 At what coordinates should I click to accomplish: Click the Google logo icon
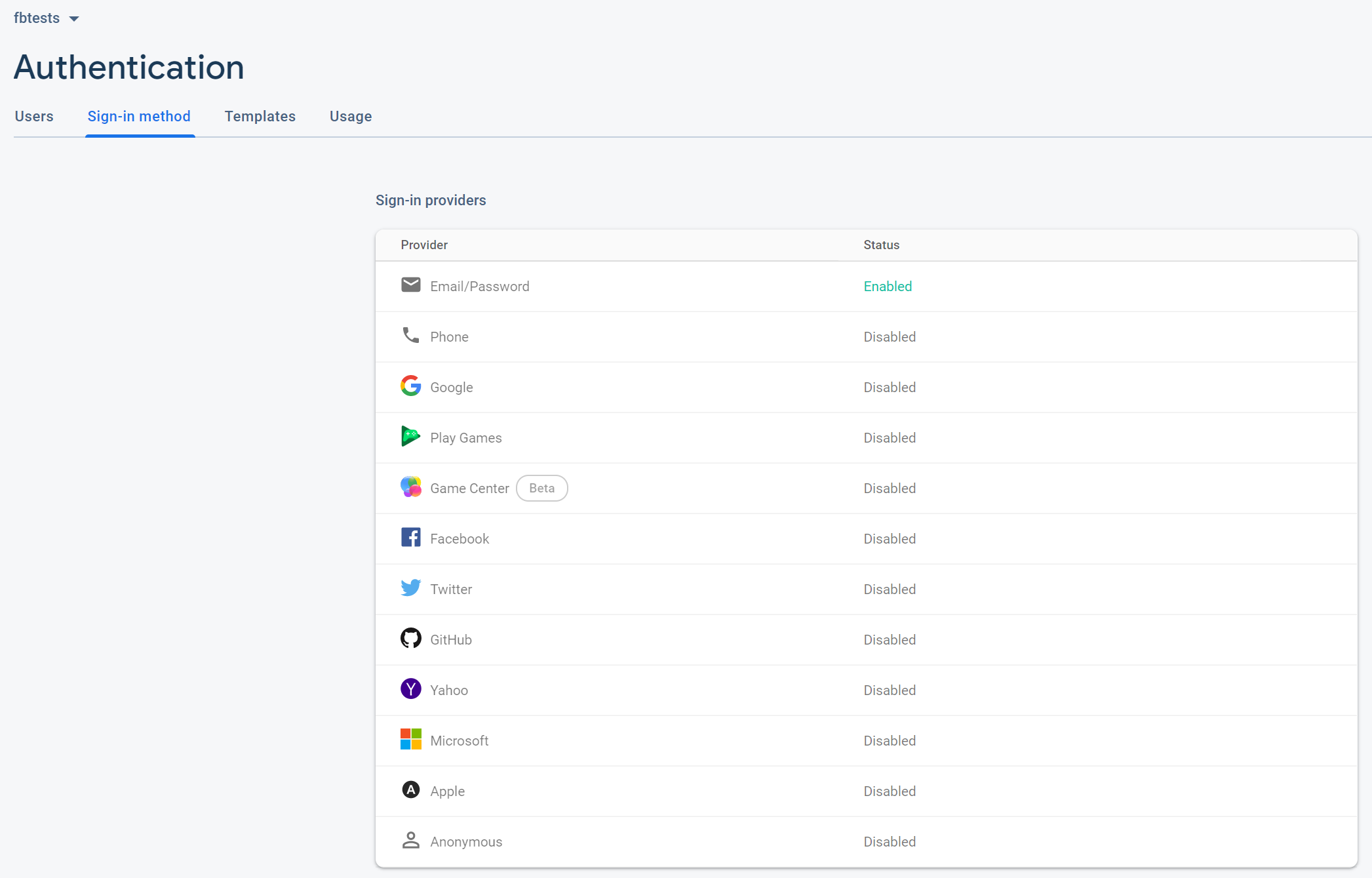(x=410, y=386)
